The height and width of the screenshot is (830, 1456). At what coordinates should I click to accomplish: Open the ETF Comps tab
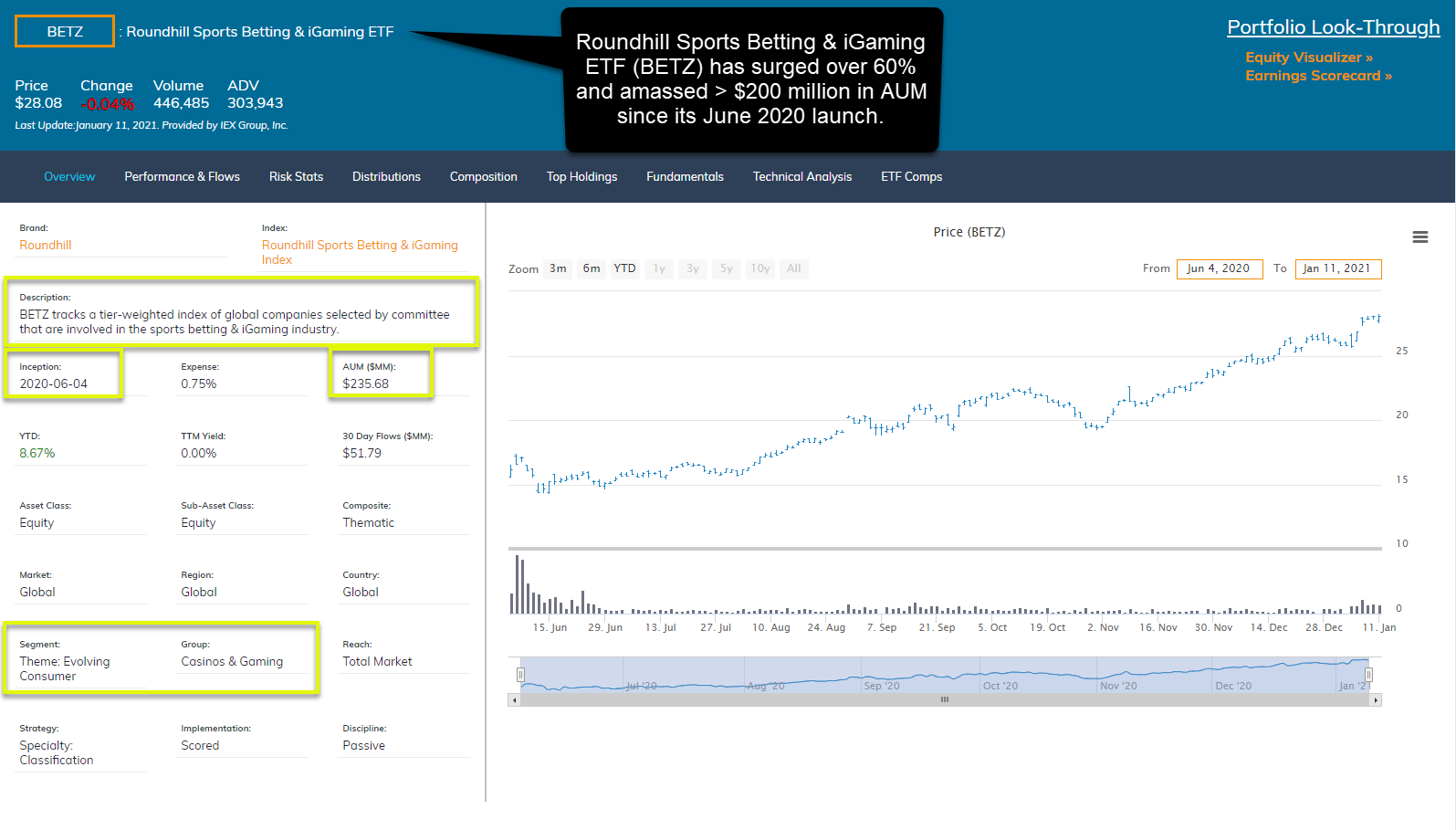pyautogui.click(x=911, y=177)
